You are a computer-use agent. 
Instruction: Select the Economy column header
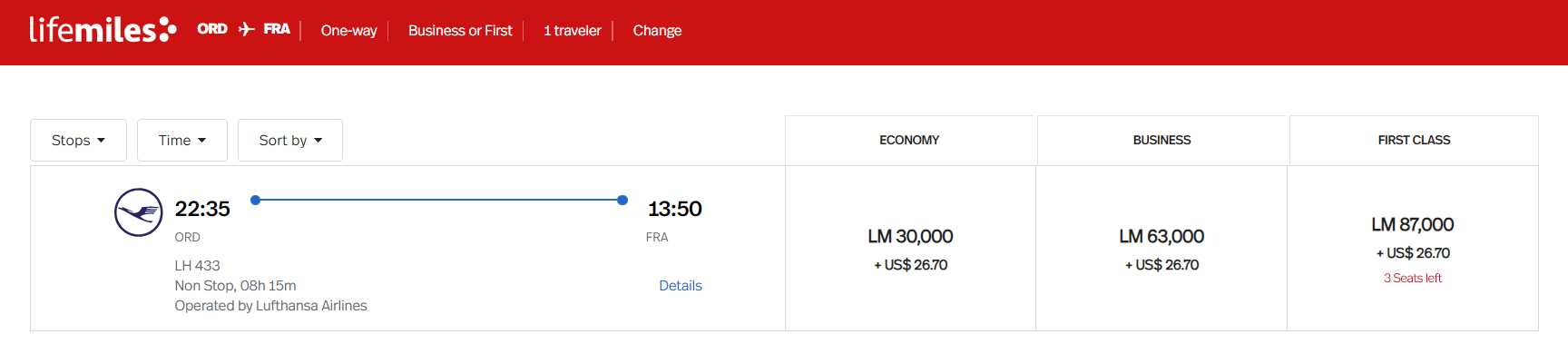coord(909,140)
